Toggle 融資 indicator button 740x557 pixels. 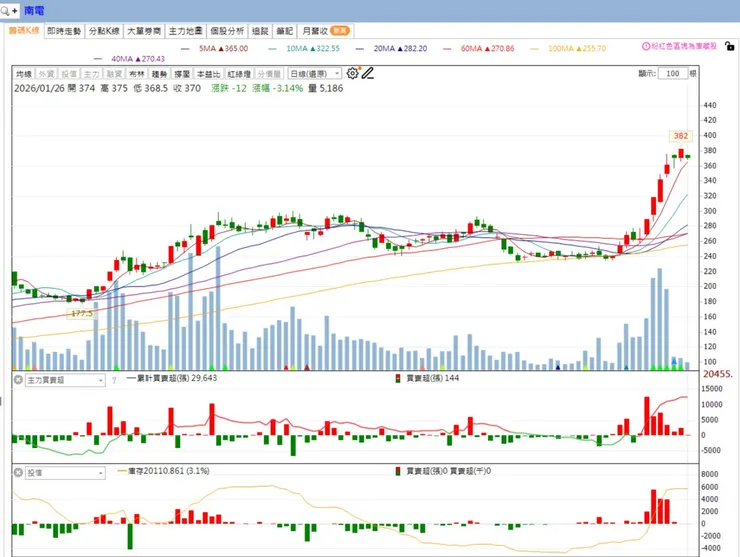coord(114,74)
